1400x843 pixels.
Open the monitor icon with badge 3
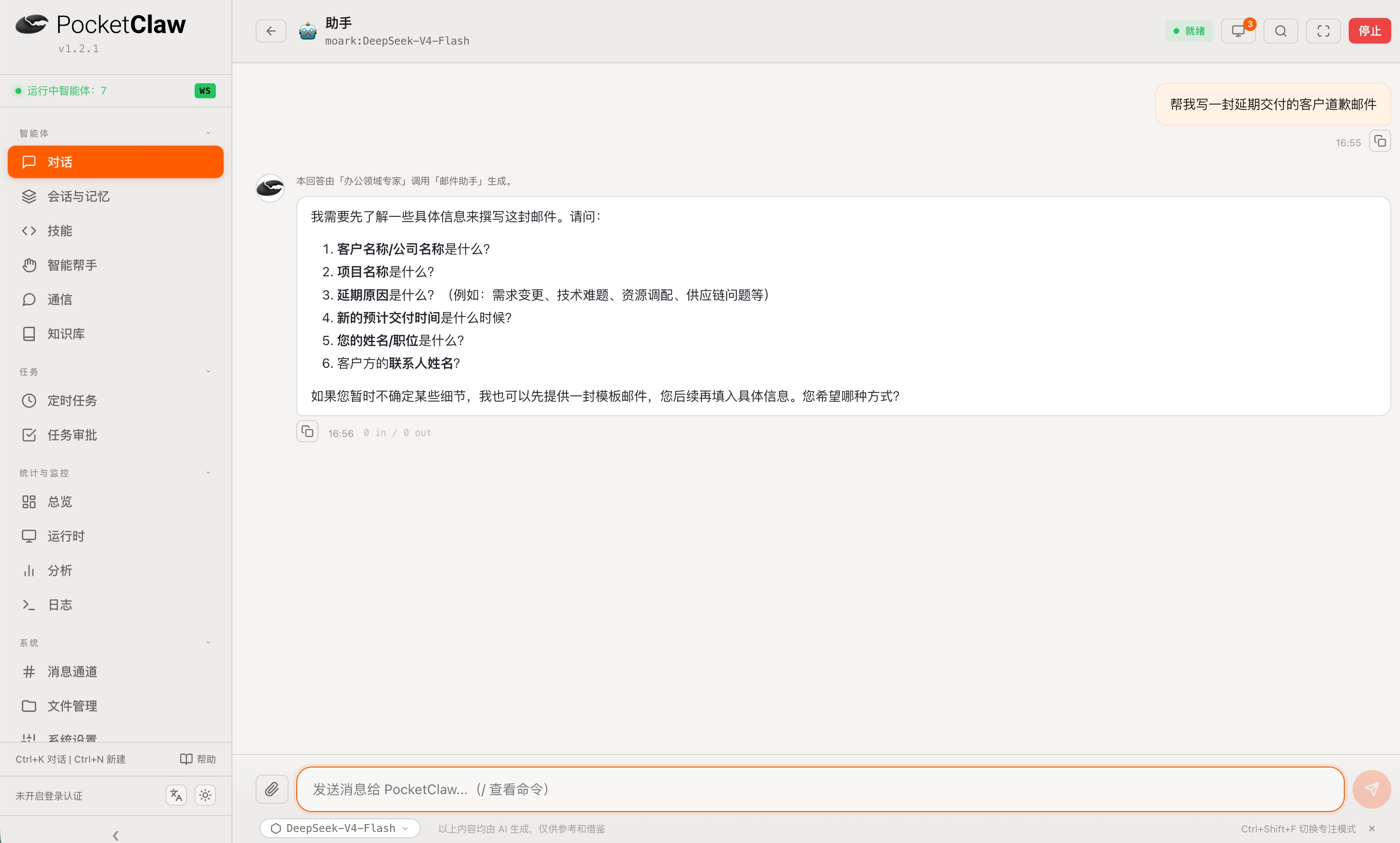pos(1238,30)
